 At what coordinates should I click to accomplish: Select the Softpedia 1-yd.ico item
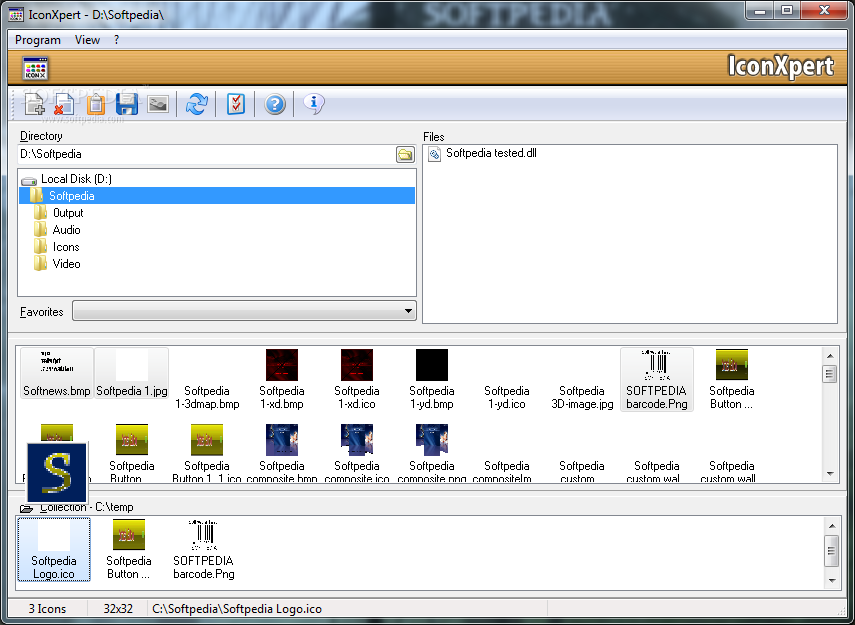[x=507, y=397]
